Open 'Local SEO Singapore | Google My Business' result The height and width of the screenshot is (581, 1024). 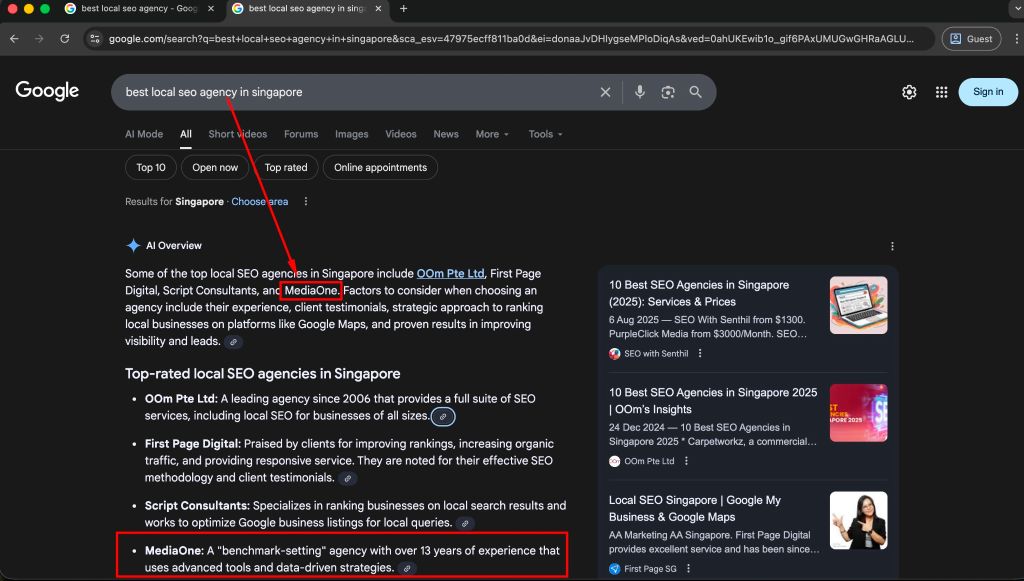pyautogui.click(x=695, y=509)
